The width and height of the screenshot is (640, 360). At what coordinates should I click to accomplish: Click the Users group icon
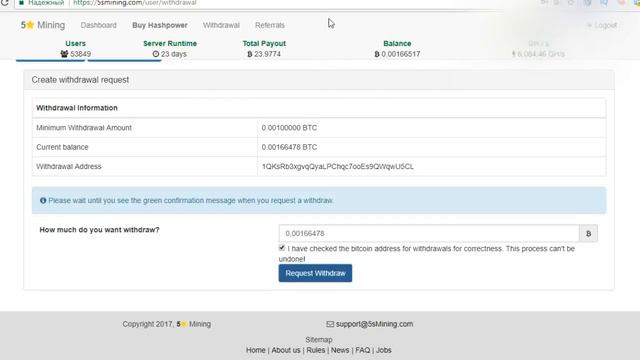(64, 54)
